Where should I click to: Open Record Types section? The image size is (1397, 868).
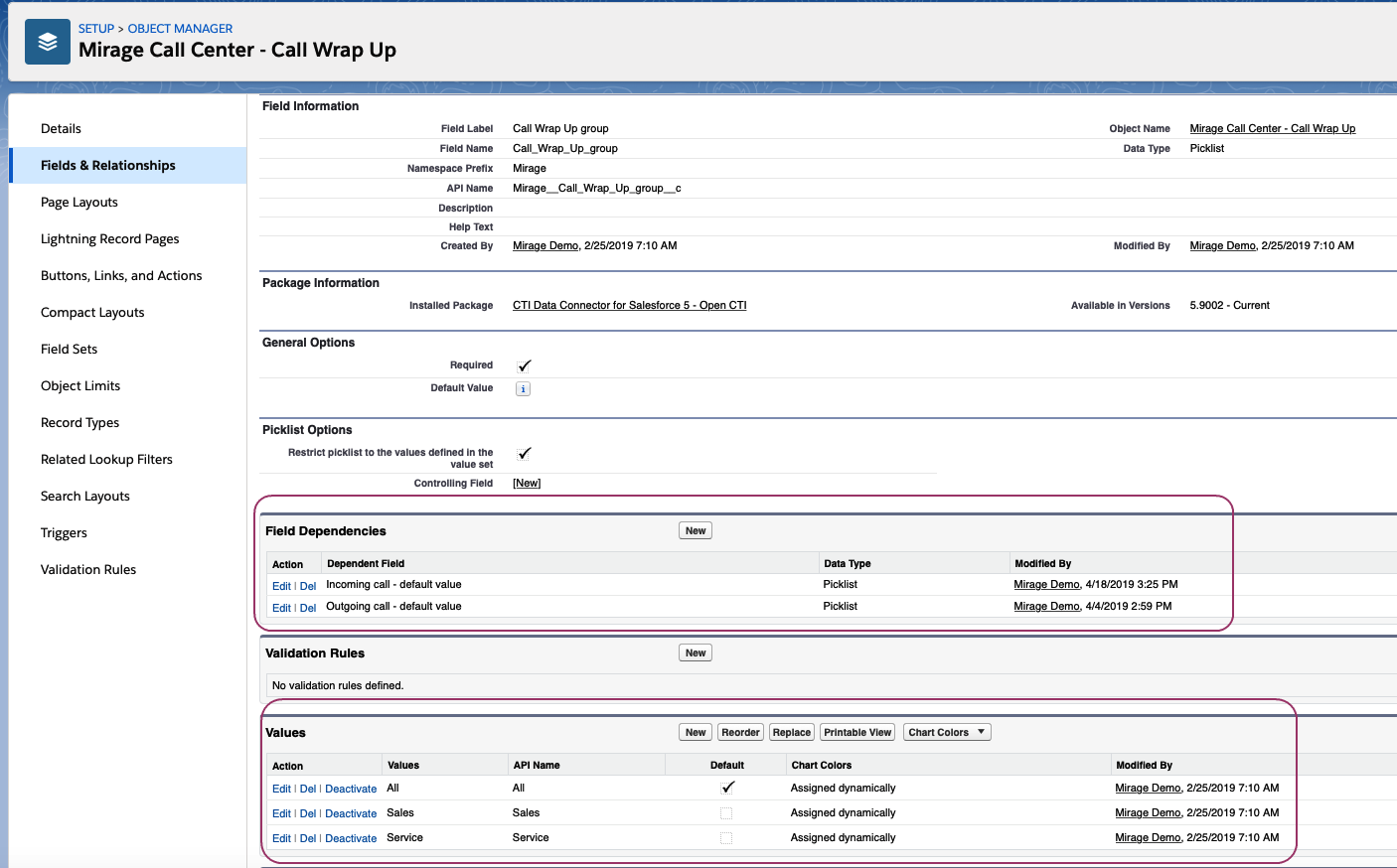click(79, 423)
